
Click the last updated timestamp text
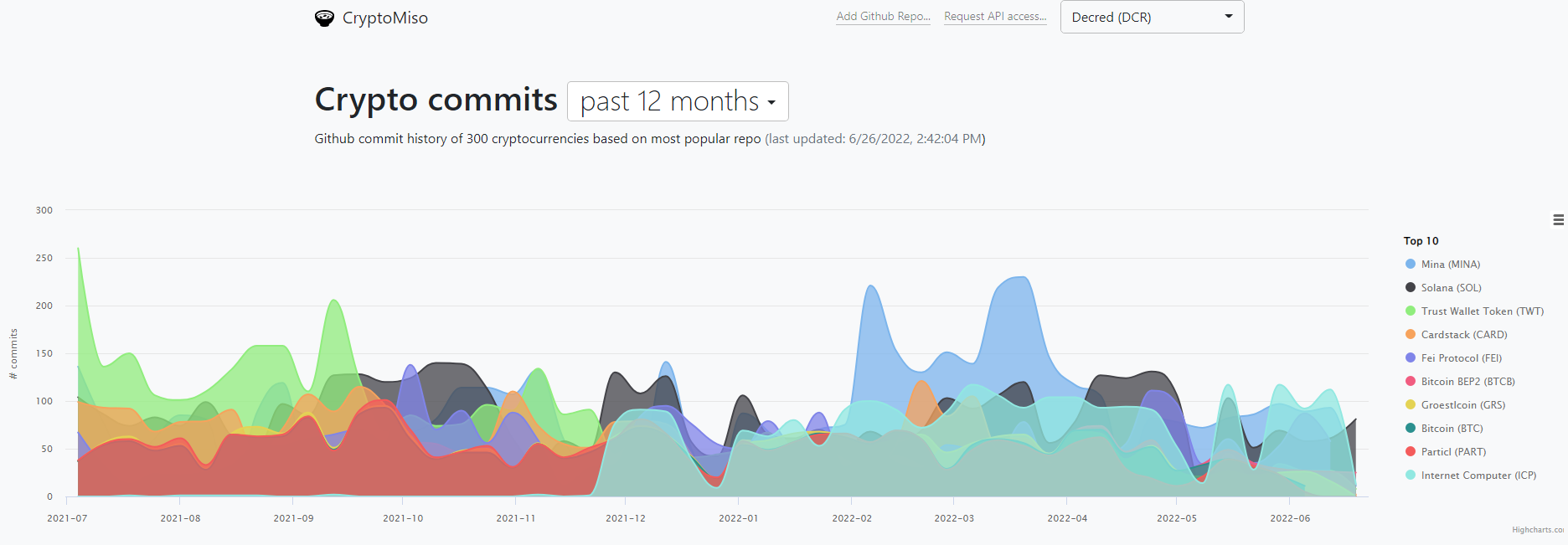(x=875, y=139)
